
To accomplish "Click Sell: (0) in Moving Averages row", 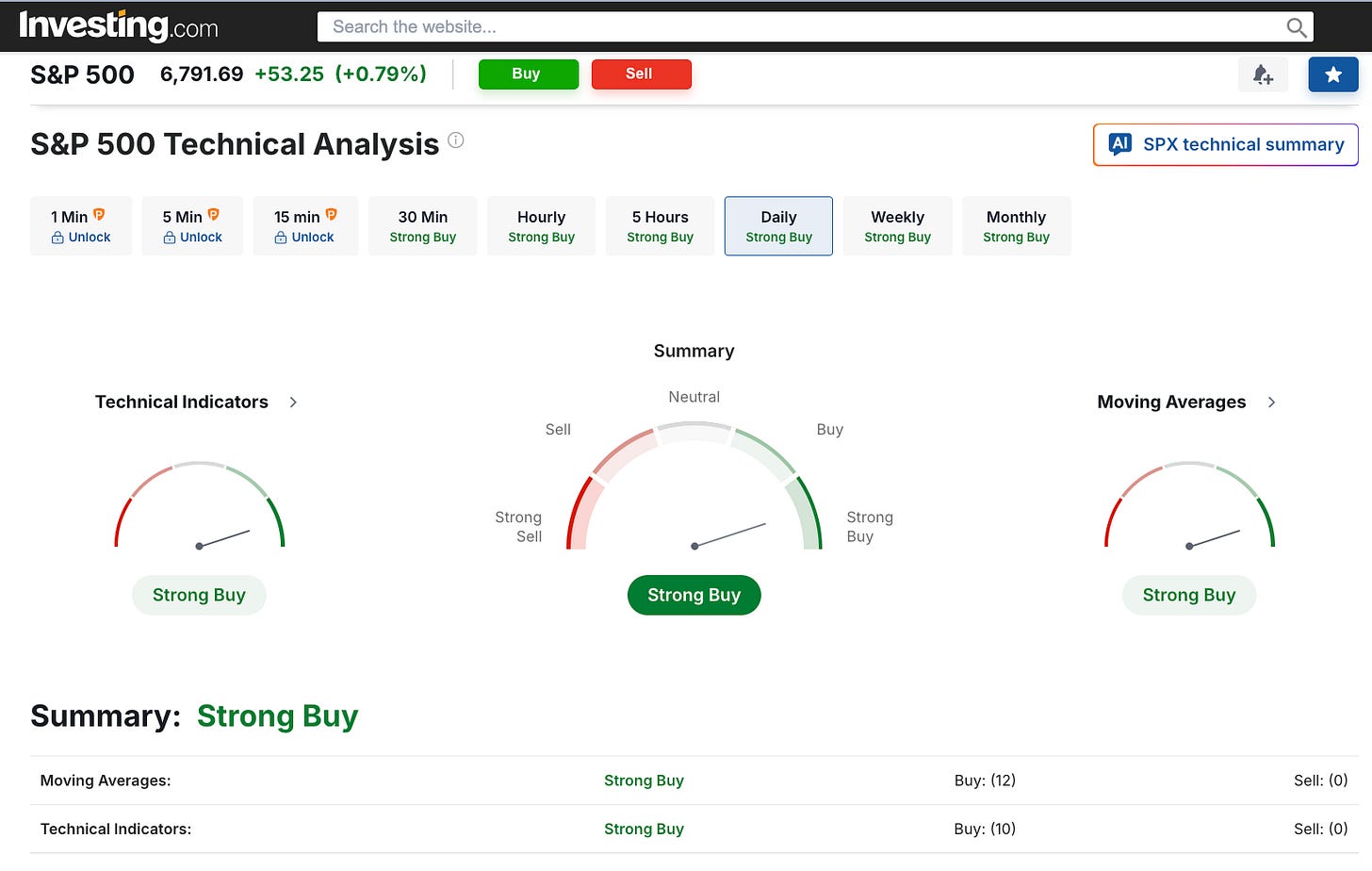I will [1321, 781].
